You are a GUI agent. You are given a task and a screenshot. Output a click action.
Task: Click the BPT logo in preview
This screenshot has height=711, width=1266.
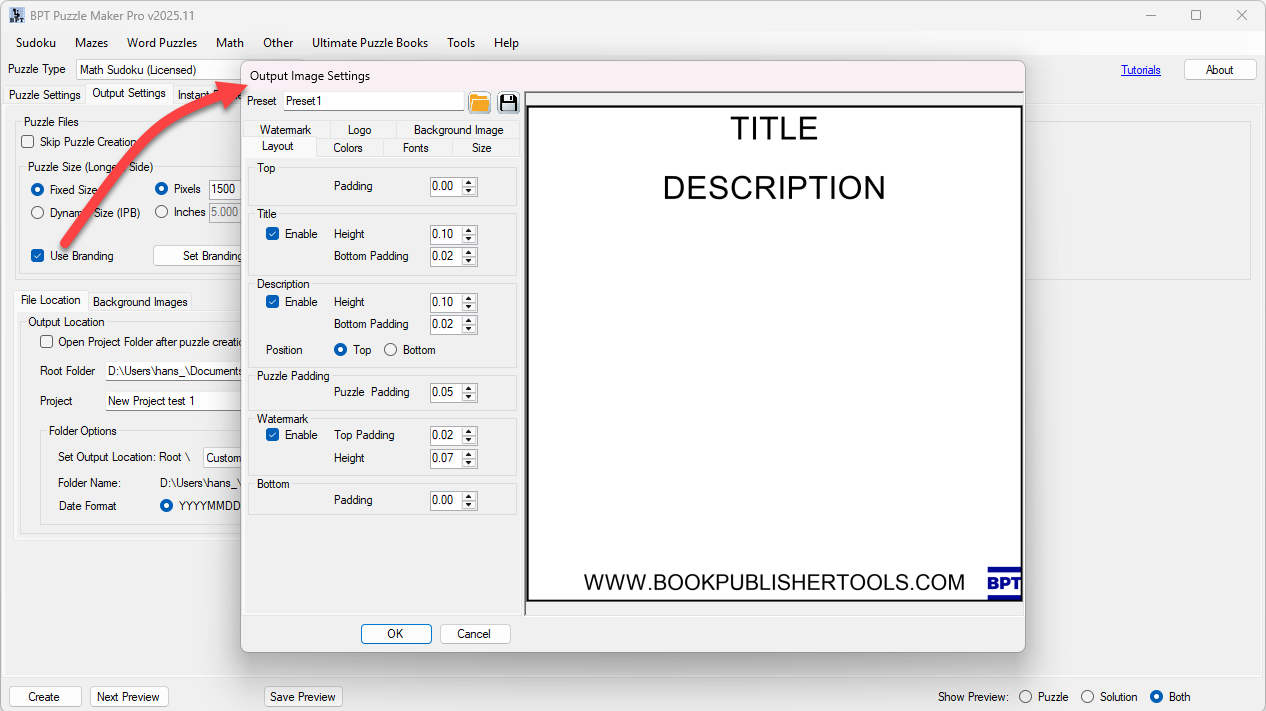[1003, 583]
